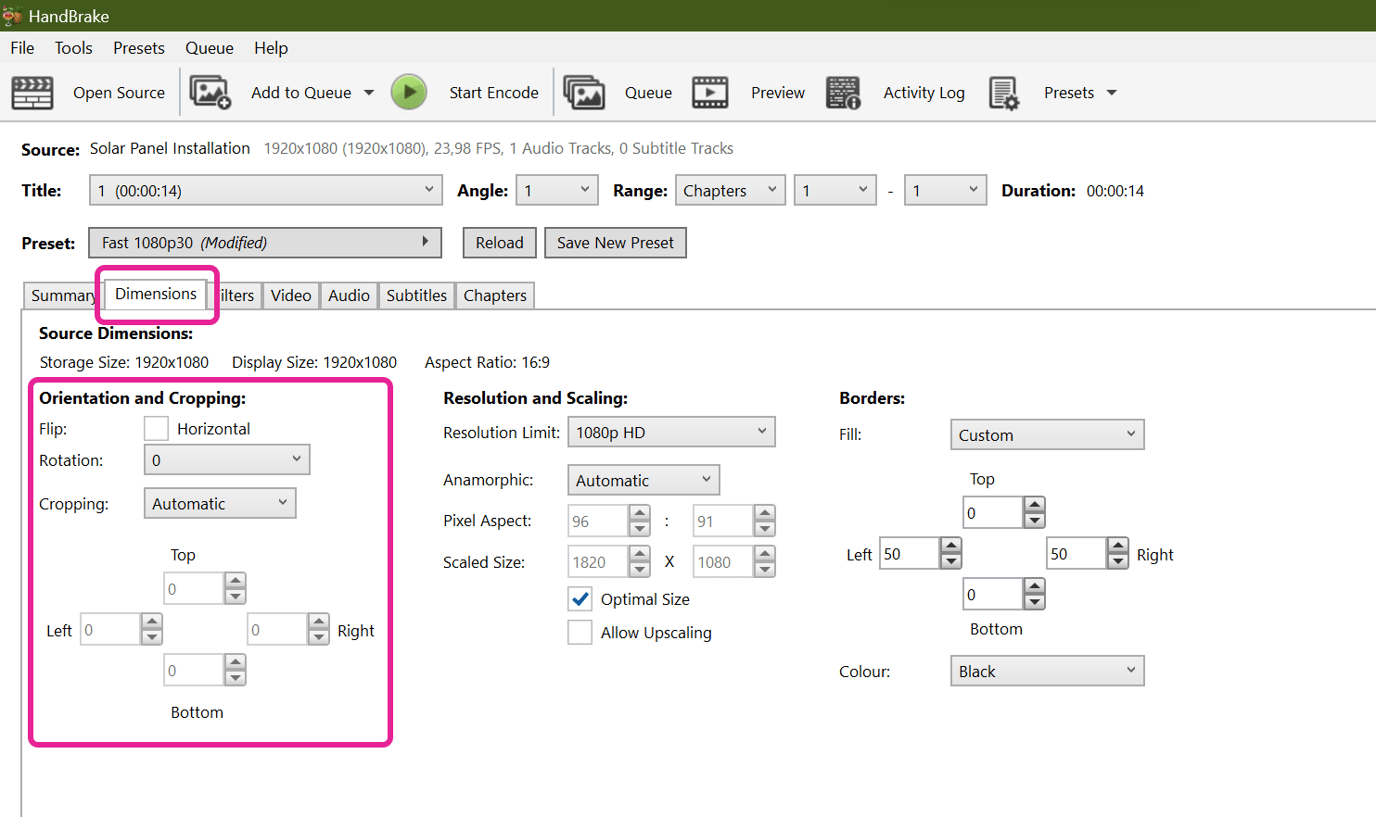Screen dimensions: 1376x817
Task: Click the Reload button
Action: (x=499, y=242)
